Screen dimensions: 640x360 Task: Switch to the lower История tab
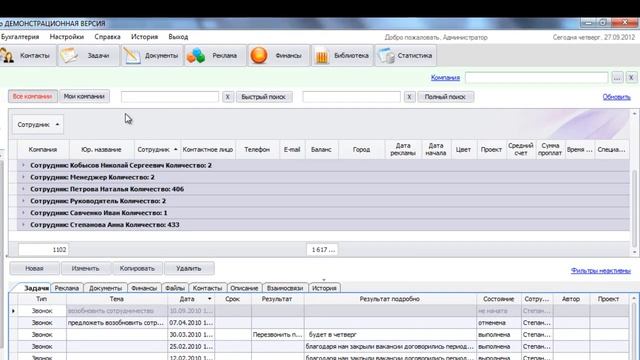[x=324, y=288]
